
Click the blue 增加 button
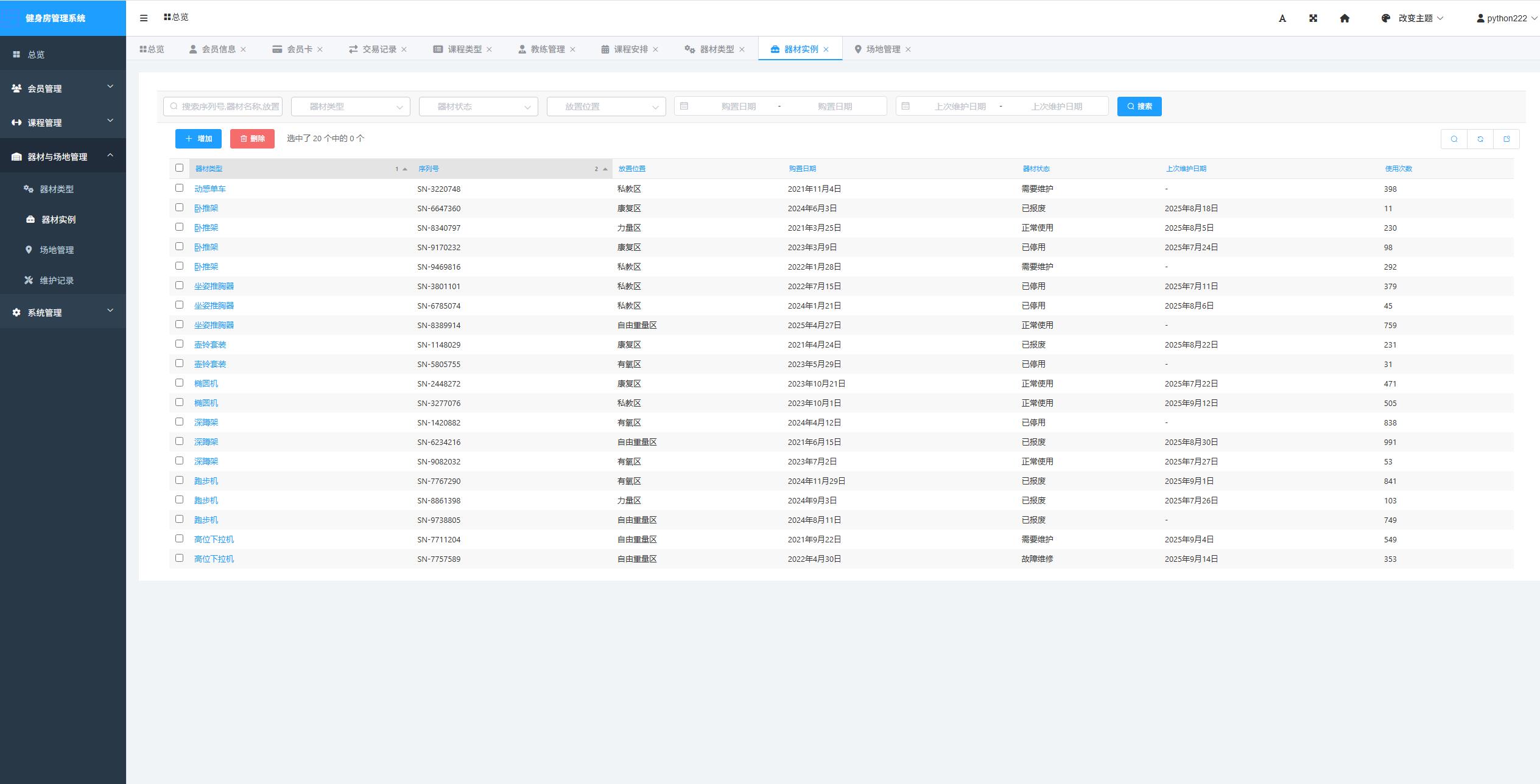(x=199, y=139)
